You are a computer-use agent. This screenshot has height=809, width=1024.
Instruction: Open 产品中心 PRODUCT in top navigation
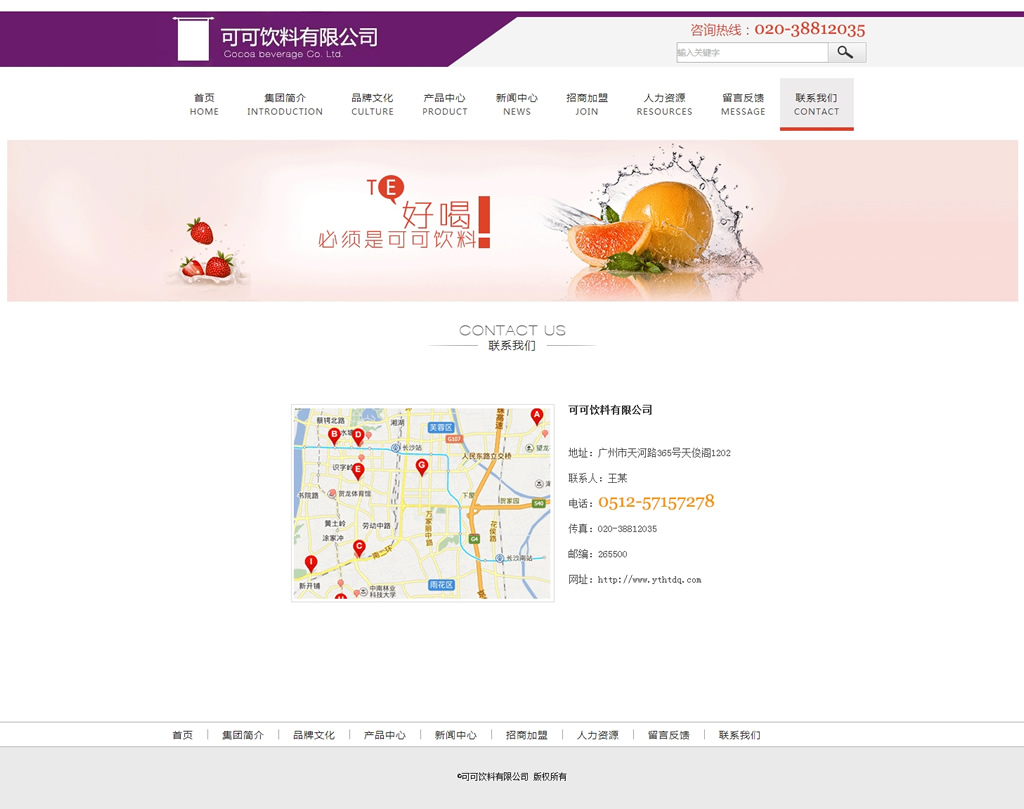point(444,104)
